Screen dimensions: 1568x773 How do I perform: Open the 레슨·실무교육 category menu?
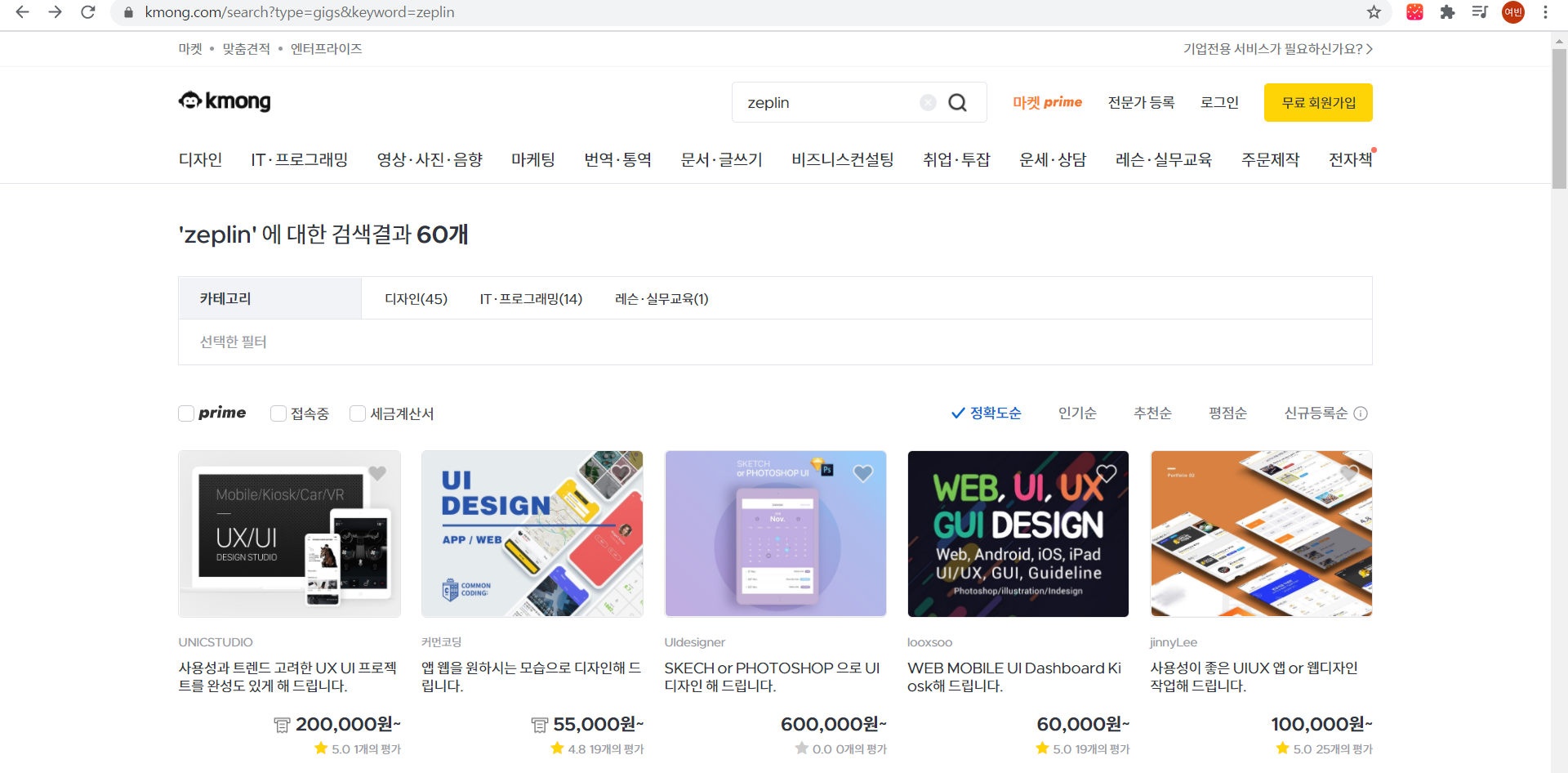pyautogui.click(x=1164, y=159)
